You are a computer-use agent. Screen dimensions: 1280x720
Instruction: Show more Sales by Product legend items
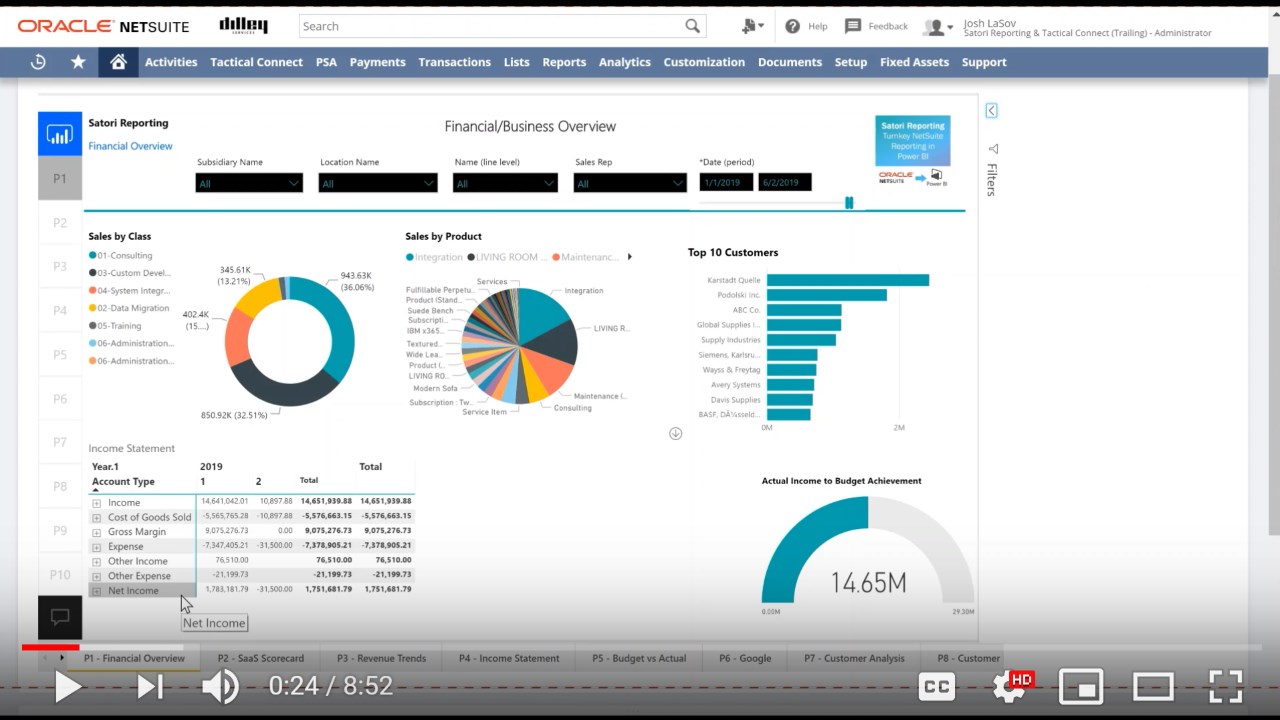(x=629, y=257)
